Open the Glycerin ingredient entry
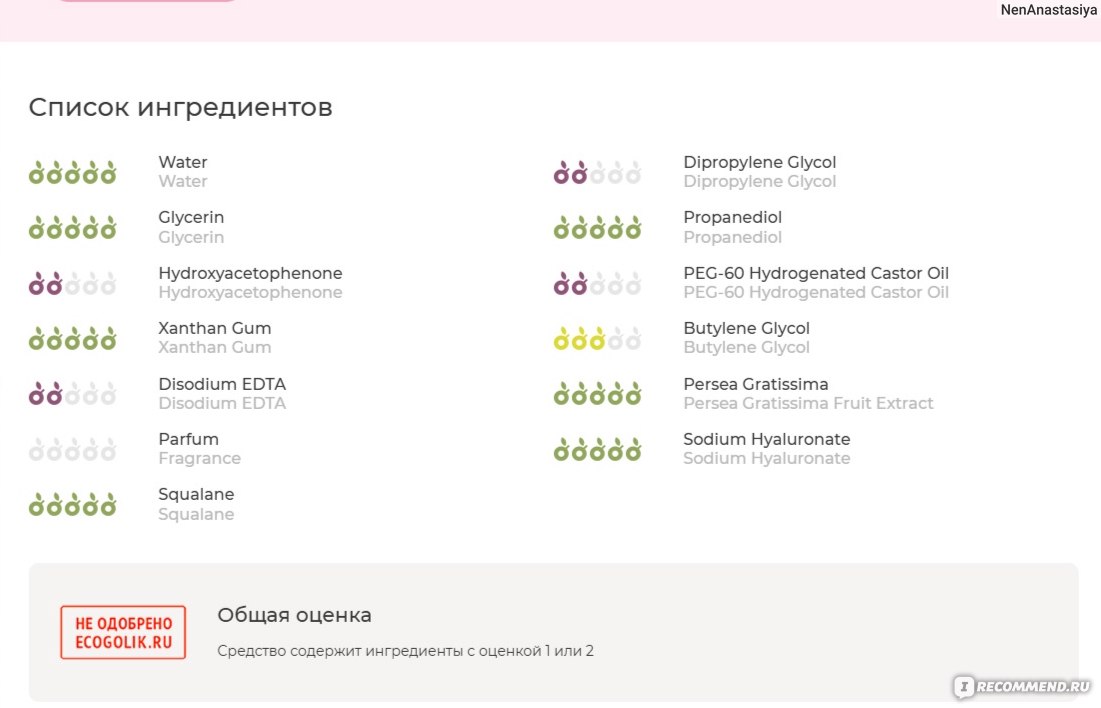This screenshot has width=1101, height=708. click(x=191, y=218)
